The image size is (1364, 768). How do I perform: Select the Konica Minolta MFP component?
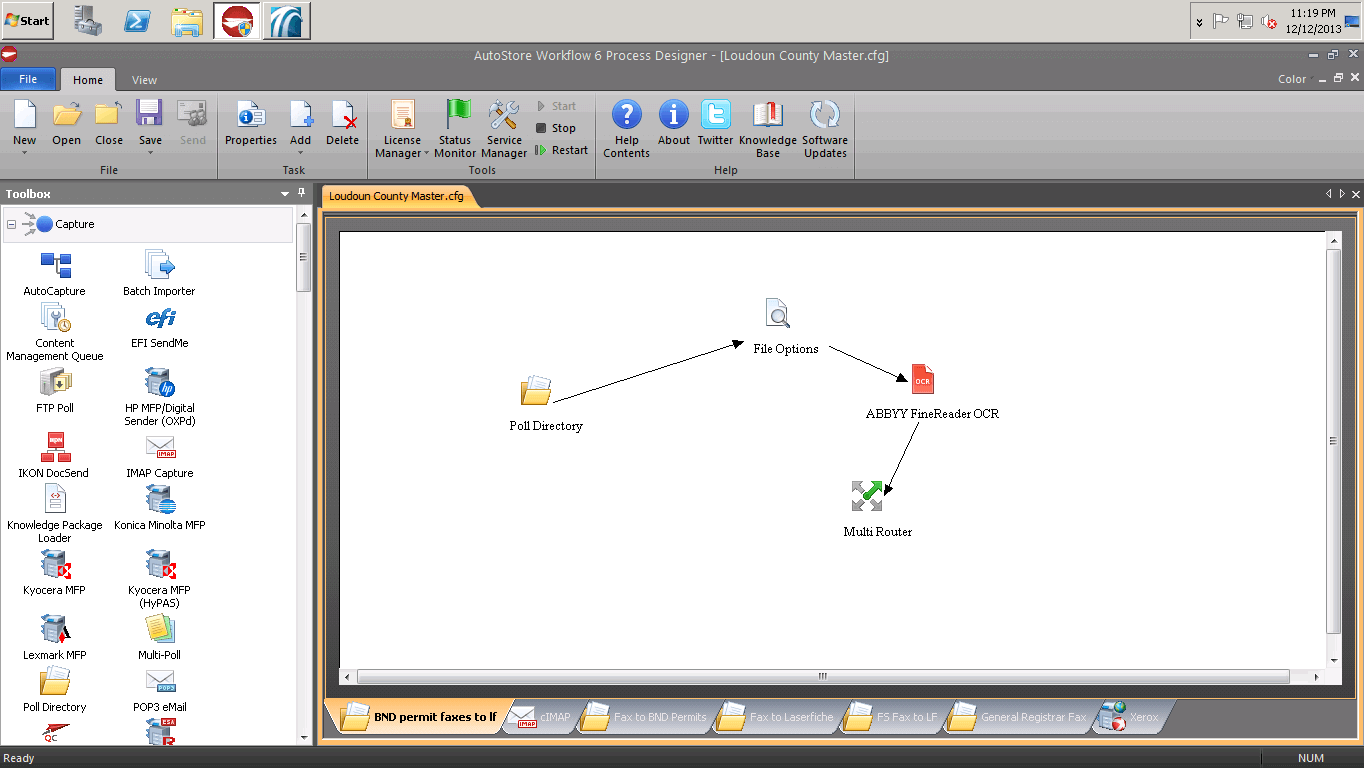point(159,508)
